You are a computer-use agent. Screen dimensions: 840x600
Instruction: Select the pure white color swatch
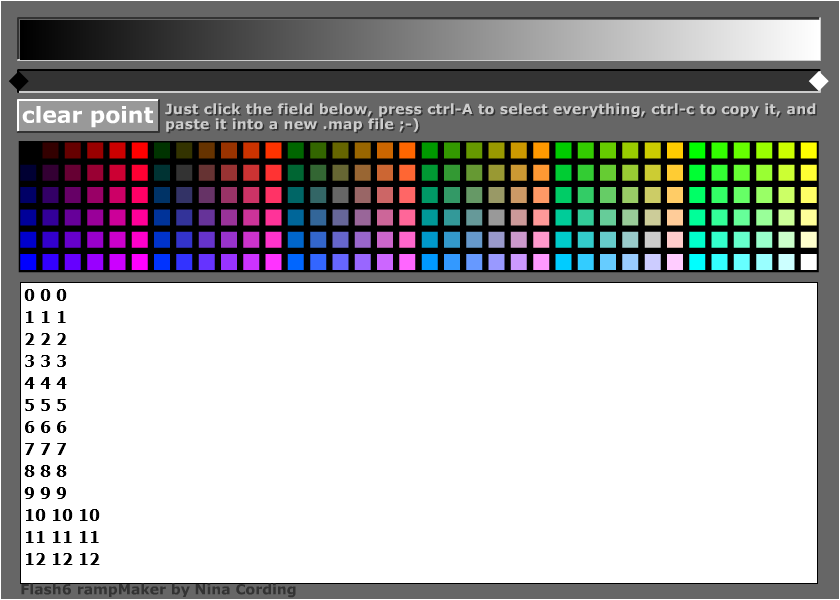pos(808,262)
